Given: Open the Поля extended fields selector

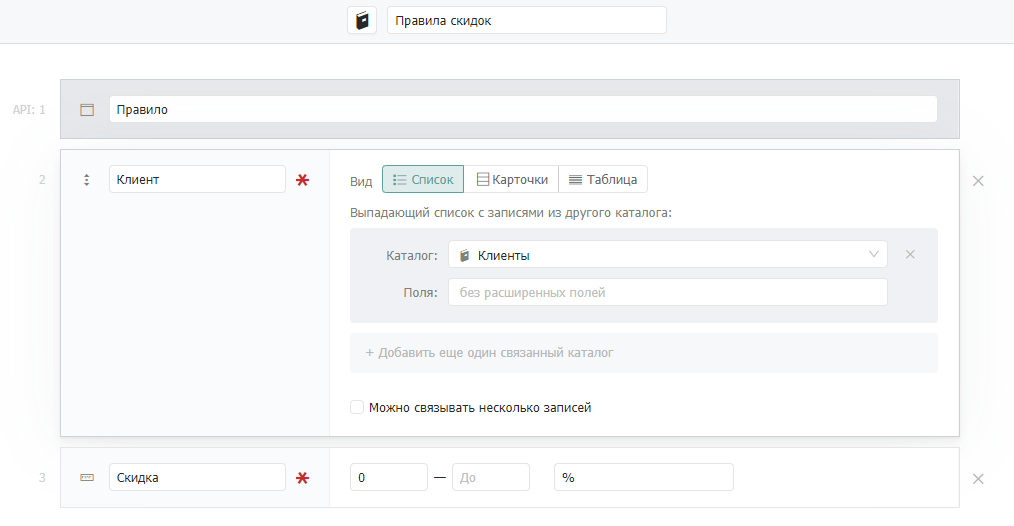Looking at the screenshot, I should [667, 292].
